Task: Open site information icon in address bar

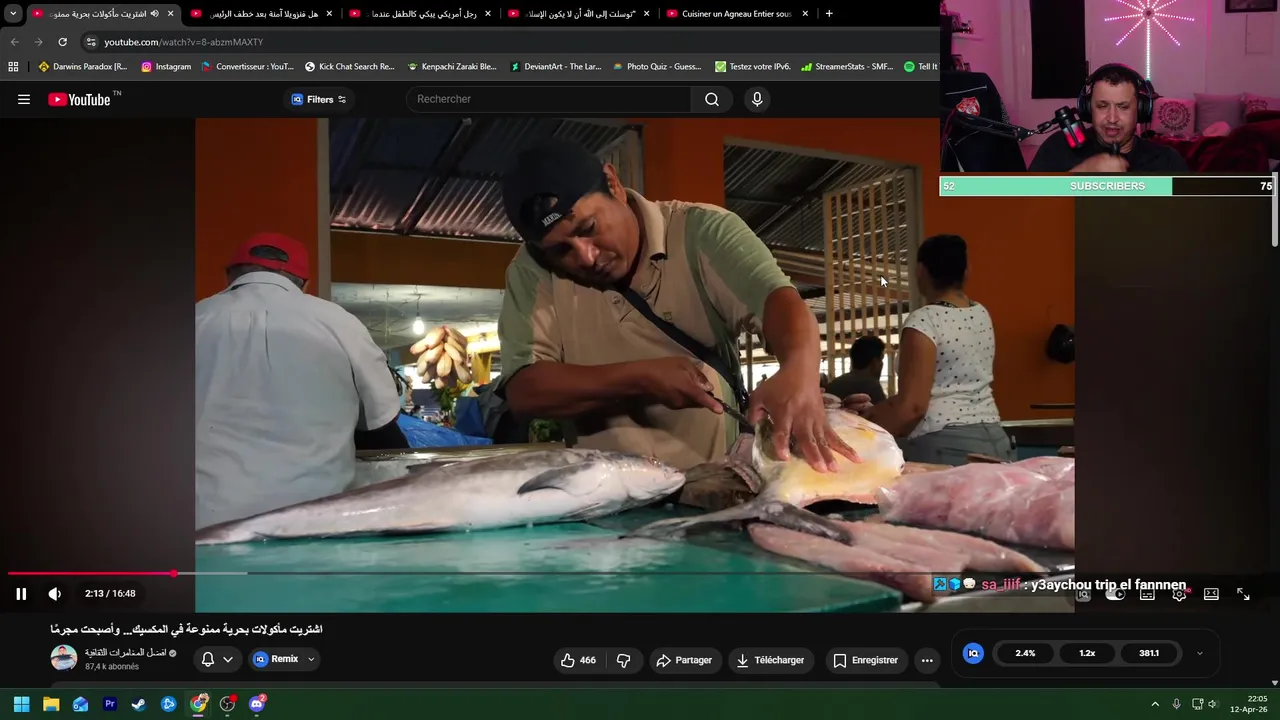Action: 91,42
